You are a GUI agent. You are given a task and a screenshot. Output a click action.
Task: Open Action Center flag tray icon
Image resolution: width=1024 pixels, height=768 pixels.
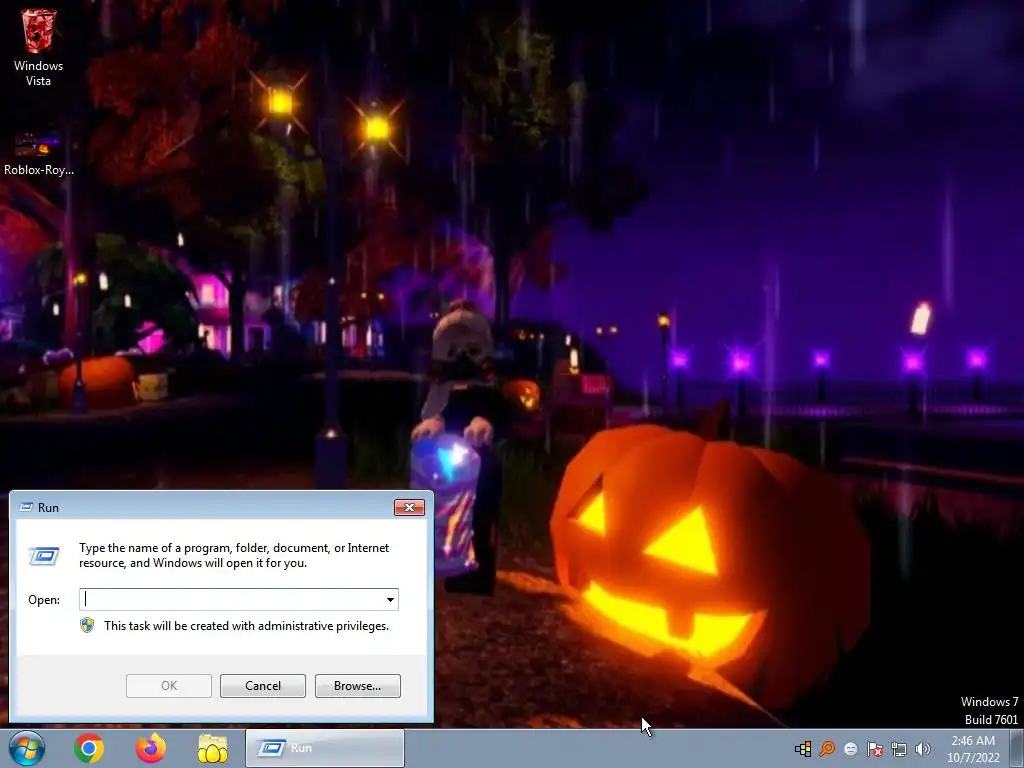click(x=874, y=748)
